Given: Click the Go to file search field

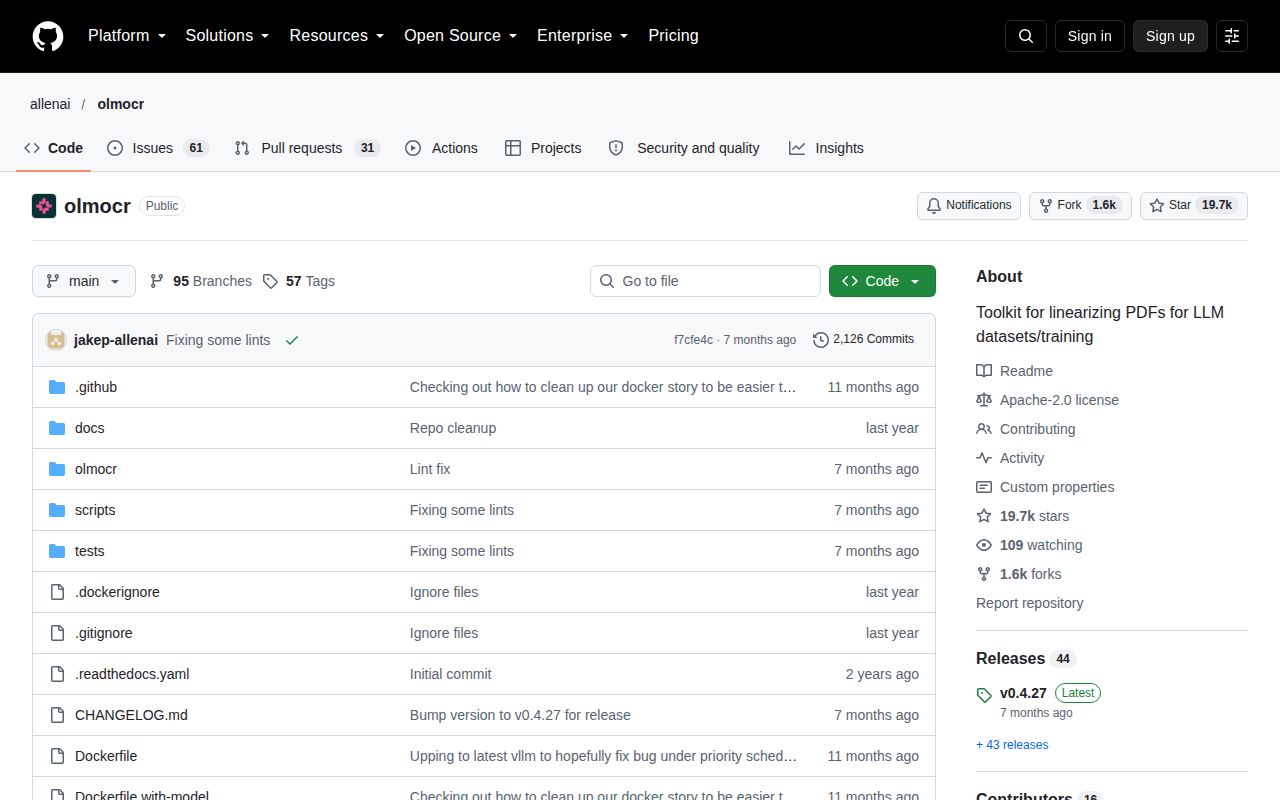Looking at the screenshot, I should coord(705,281).
